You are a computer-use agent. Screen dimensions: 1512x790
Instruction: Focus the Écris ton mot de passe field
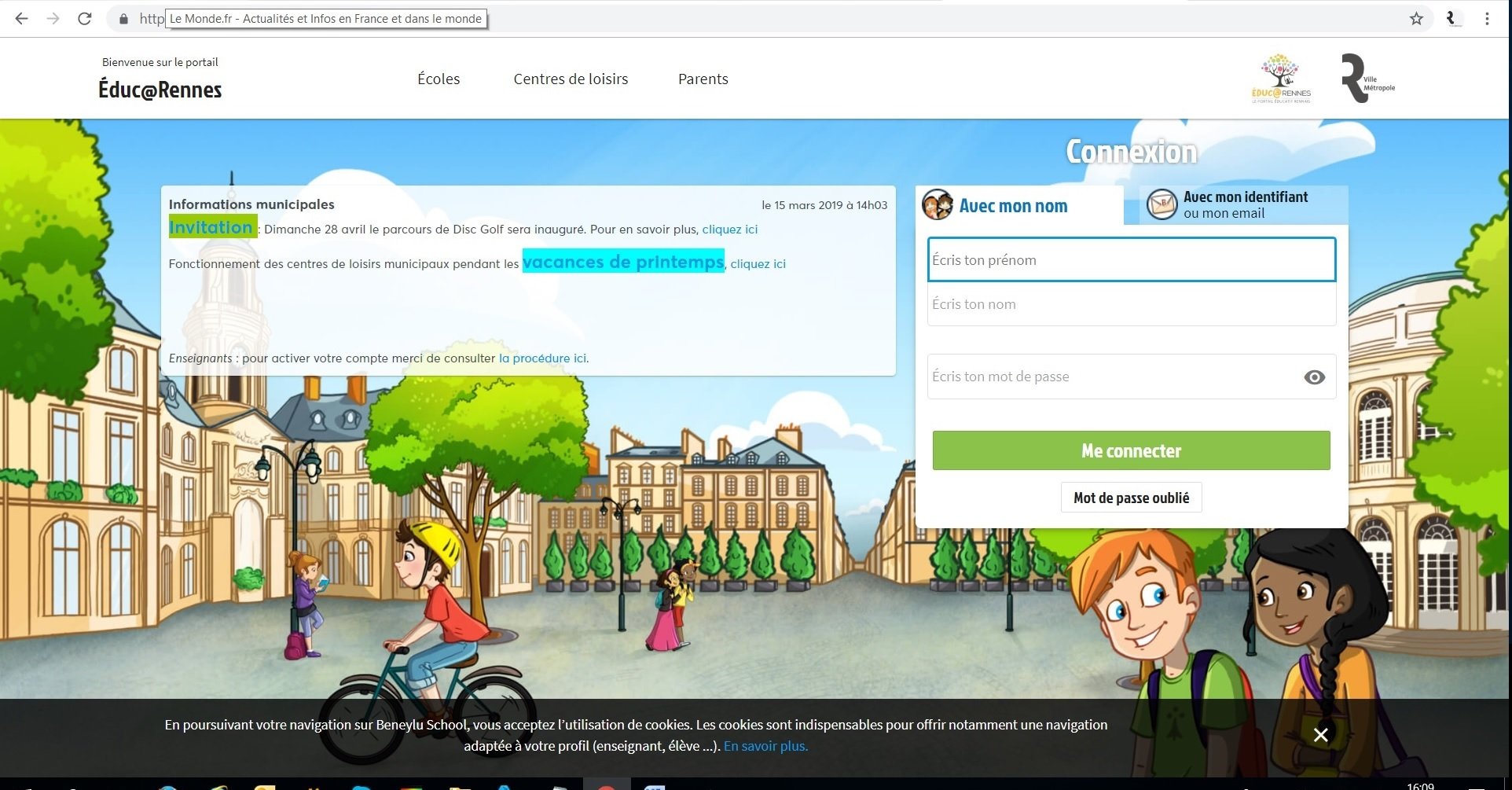point(1132,377)
